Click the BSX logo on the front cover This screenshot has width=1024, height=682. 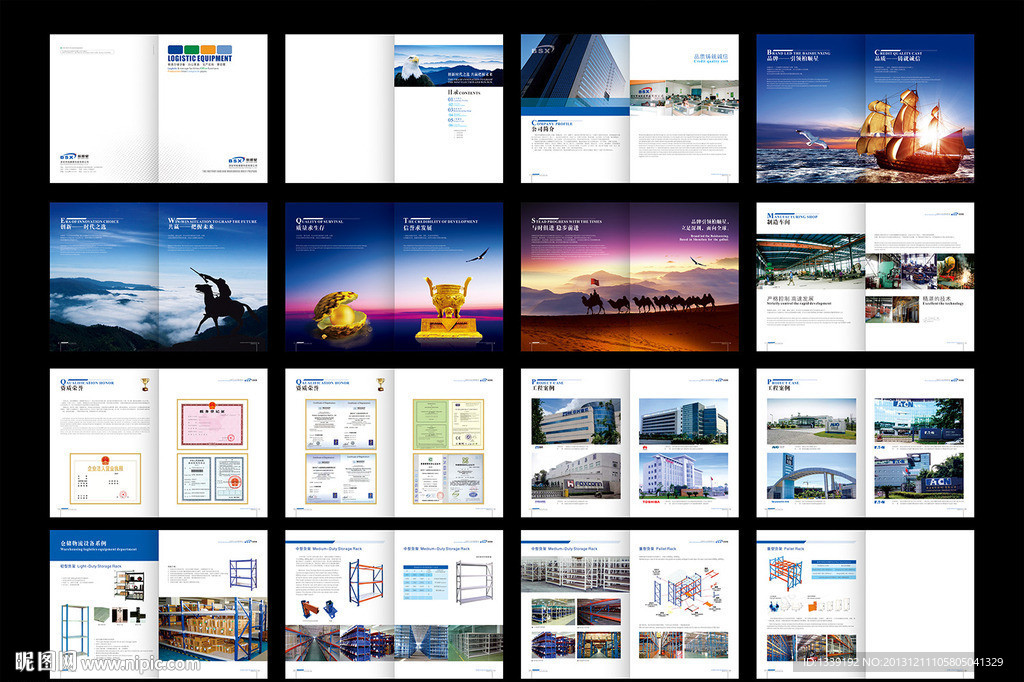coord(242,160)
